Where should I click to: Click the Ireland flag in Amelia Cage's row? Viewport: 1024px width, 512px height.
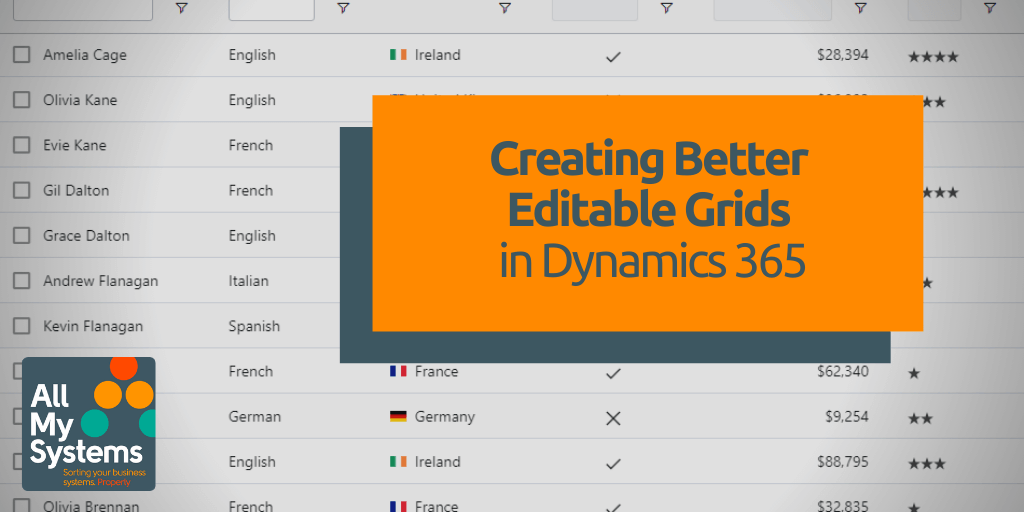tap(398, 55)
